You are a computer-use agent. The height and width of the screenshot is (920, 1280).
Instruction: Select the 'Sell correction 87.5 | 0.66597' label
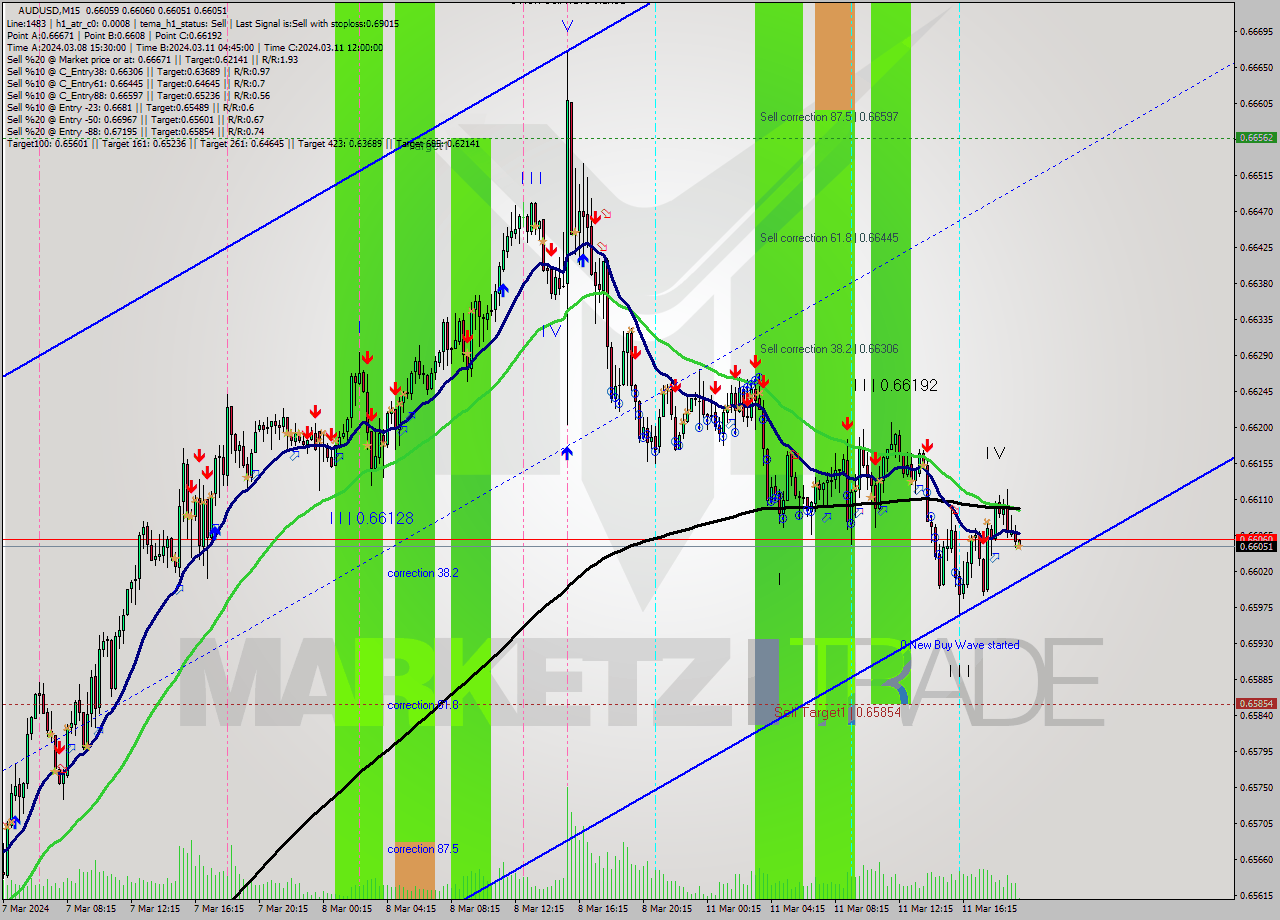(829, 117)
